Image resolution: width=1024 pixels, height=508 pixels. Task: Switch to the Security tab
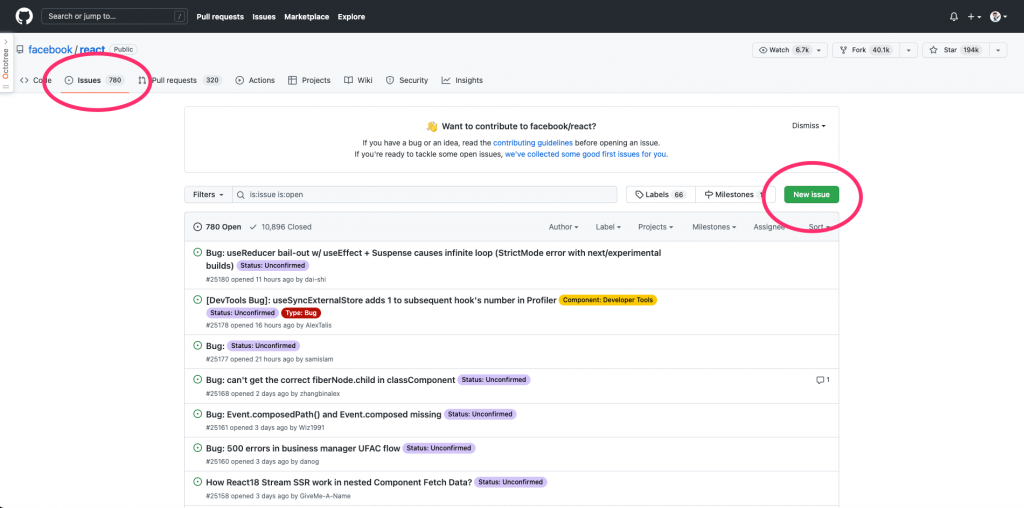tap(407, 80)
